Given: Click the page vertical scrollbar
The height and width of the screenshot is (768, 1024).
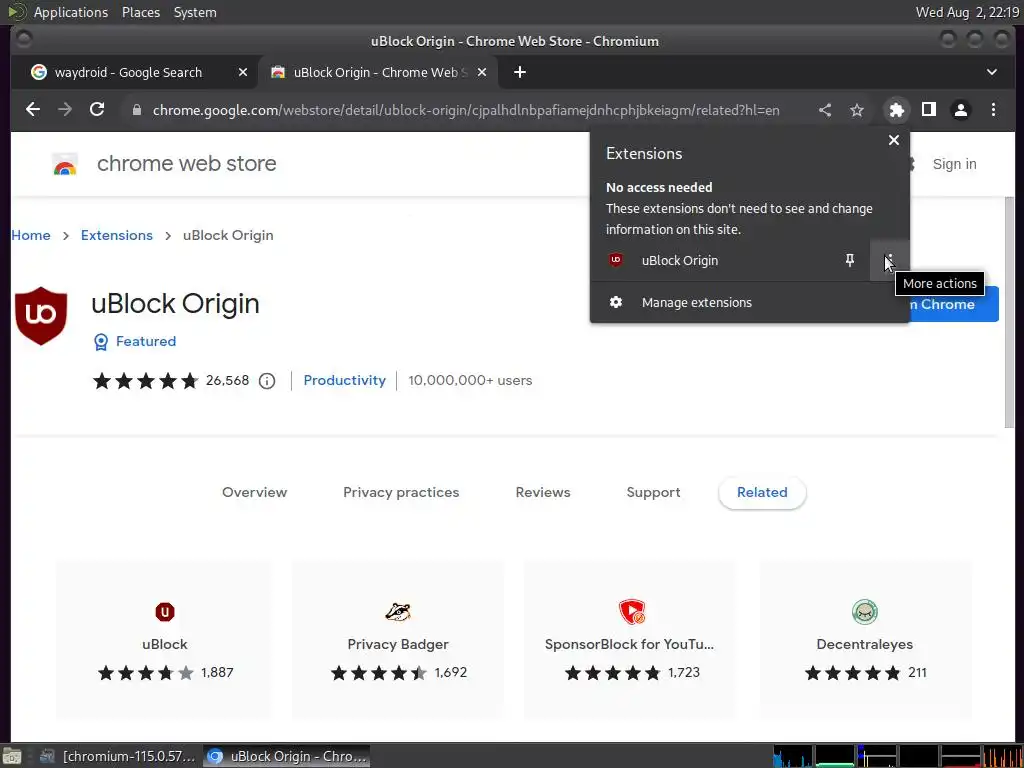Looking at the screenshot, I should (1010, 312).
